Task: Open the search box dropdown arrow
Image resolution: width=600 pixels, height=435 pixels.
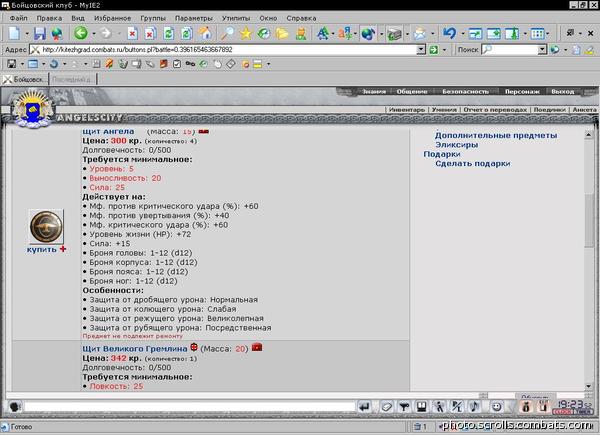Action: [x=542, y=49]
